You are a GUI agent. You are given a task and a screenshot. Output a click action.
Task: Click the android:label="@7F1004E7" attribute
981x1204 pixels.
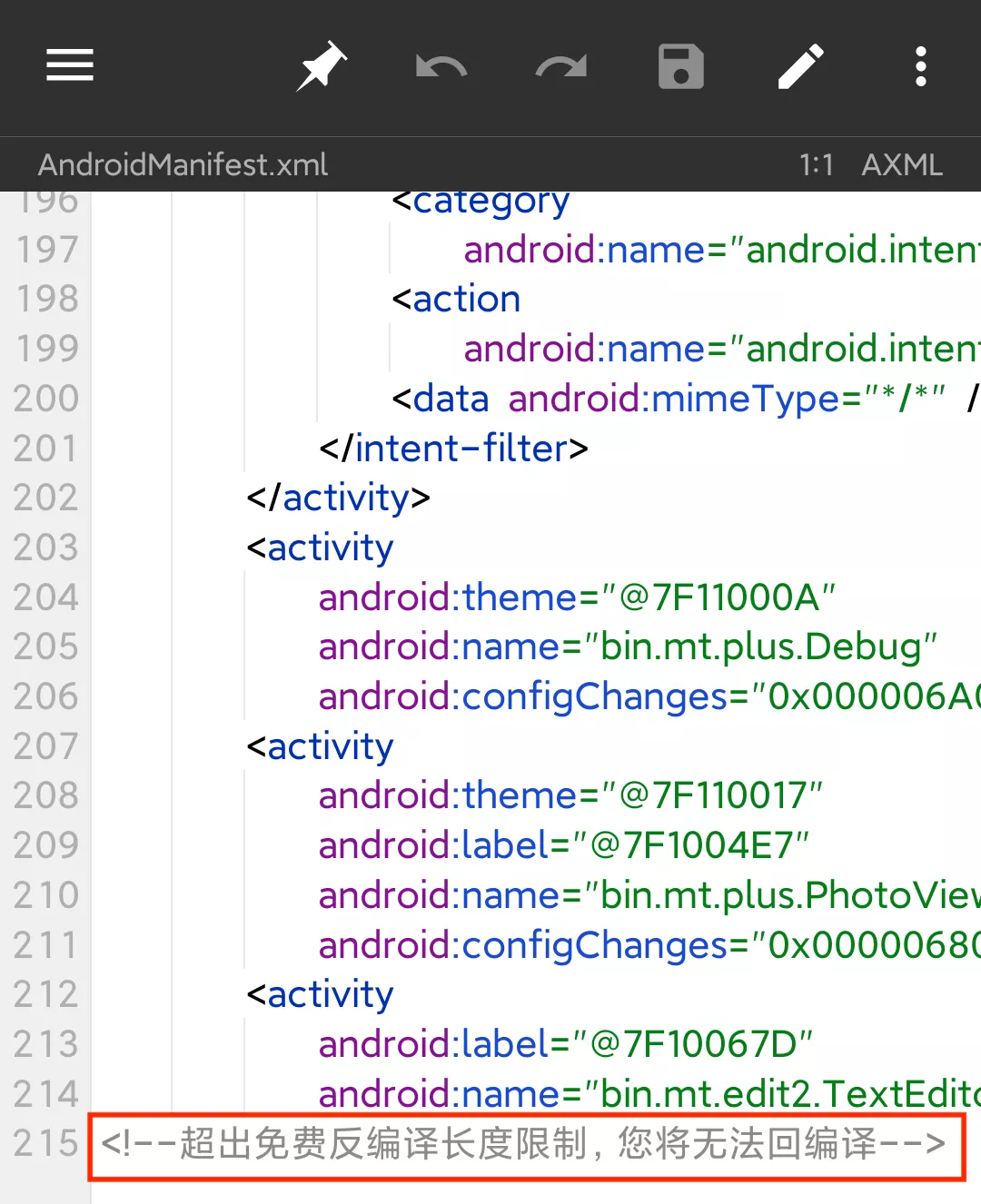point(562,845)
